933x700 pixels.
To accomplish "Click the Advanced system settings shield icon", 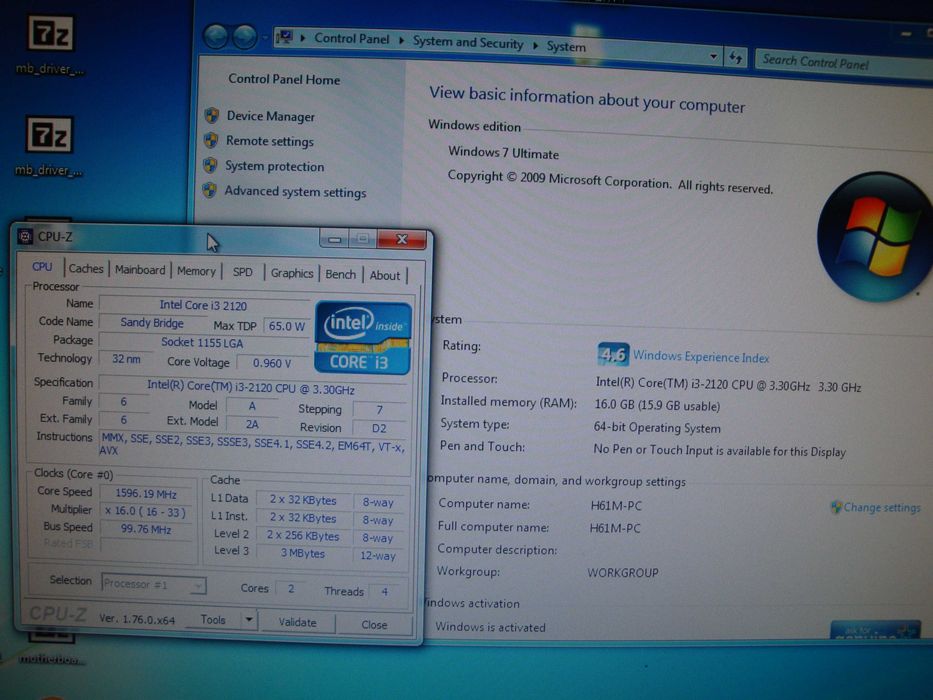I will 209,190.
